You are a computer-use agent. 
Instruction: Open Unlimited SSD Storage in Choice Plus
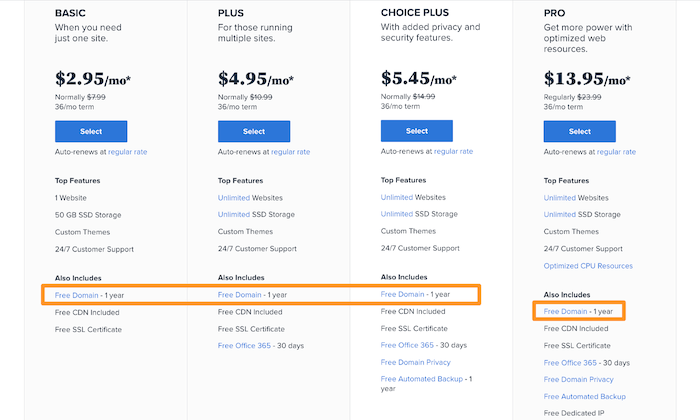tap(396, 214)
